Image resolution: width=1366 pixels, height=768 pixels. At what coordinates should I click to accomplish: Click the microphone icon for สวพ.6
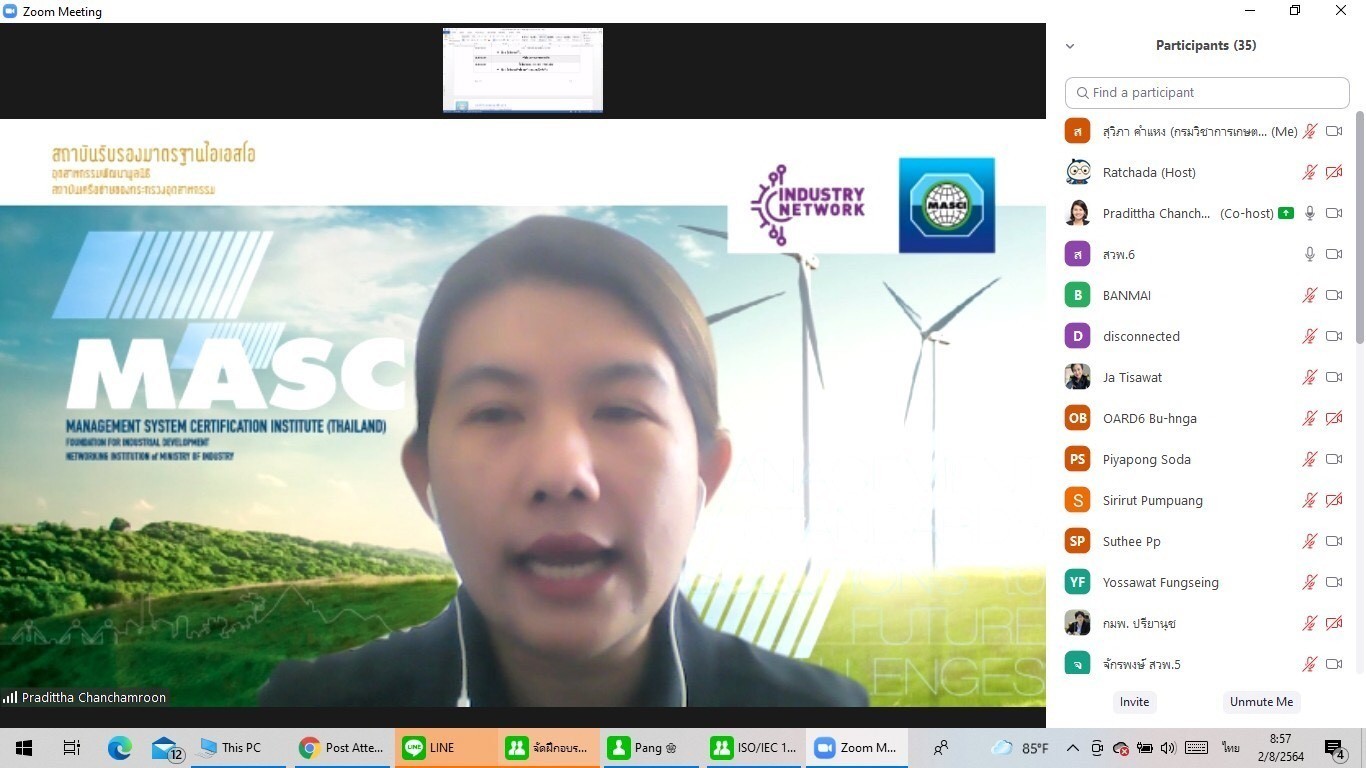[x=1309, y=254]
